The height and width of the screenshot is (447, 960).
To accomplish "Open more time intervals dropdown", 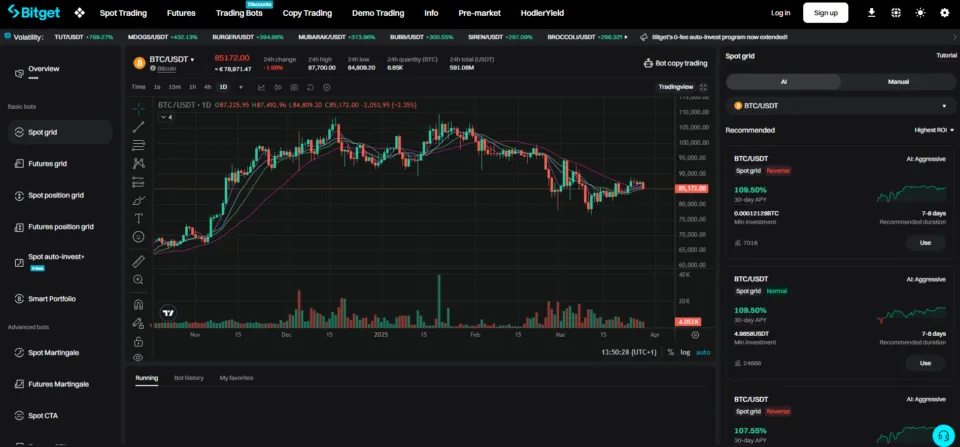I will click(x=241, y=87).
